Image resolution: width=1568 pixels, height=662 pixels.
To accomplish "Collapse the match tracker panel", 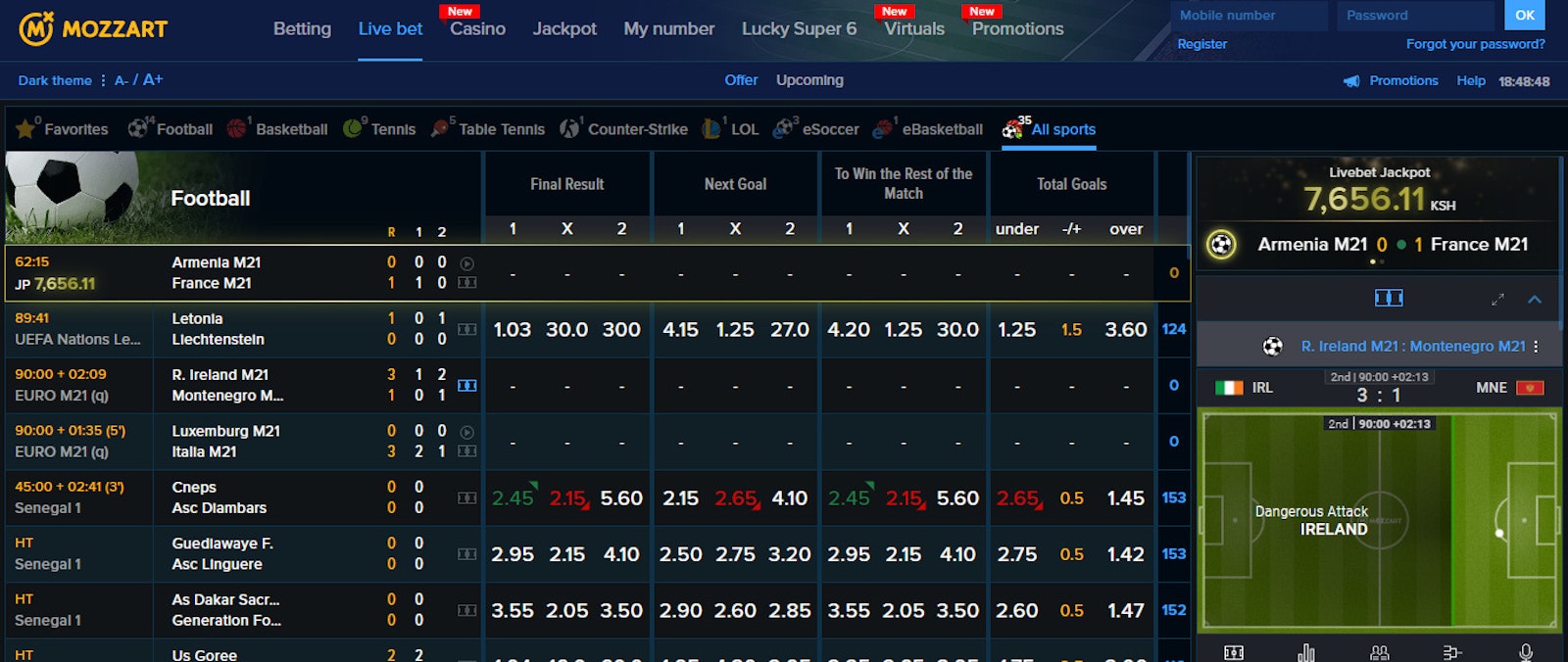I will point(1535,299).
